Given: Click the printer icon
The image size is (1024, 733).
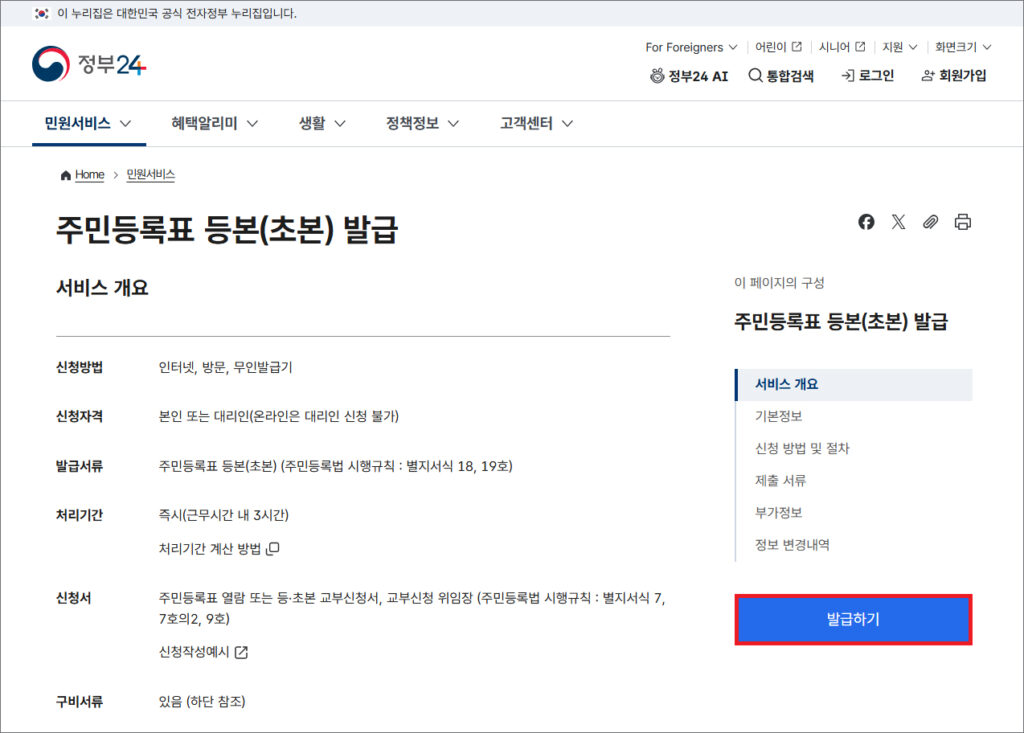Looking at the screenshot, I should [962, 222].
